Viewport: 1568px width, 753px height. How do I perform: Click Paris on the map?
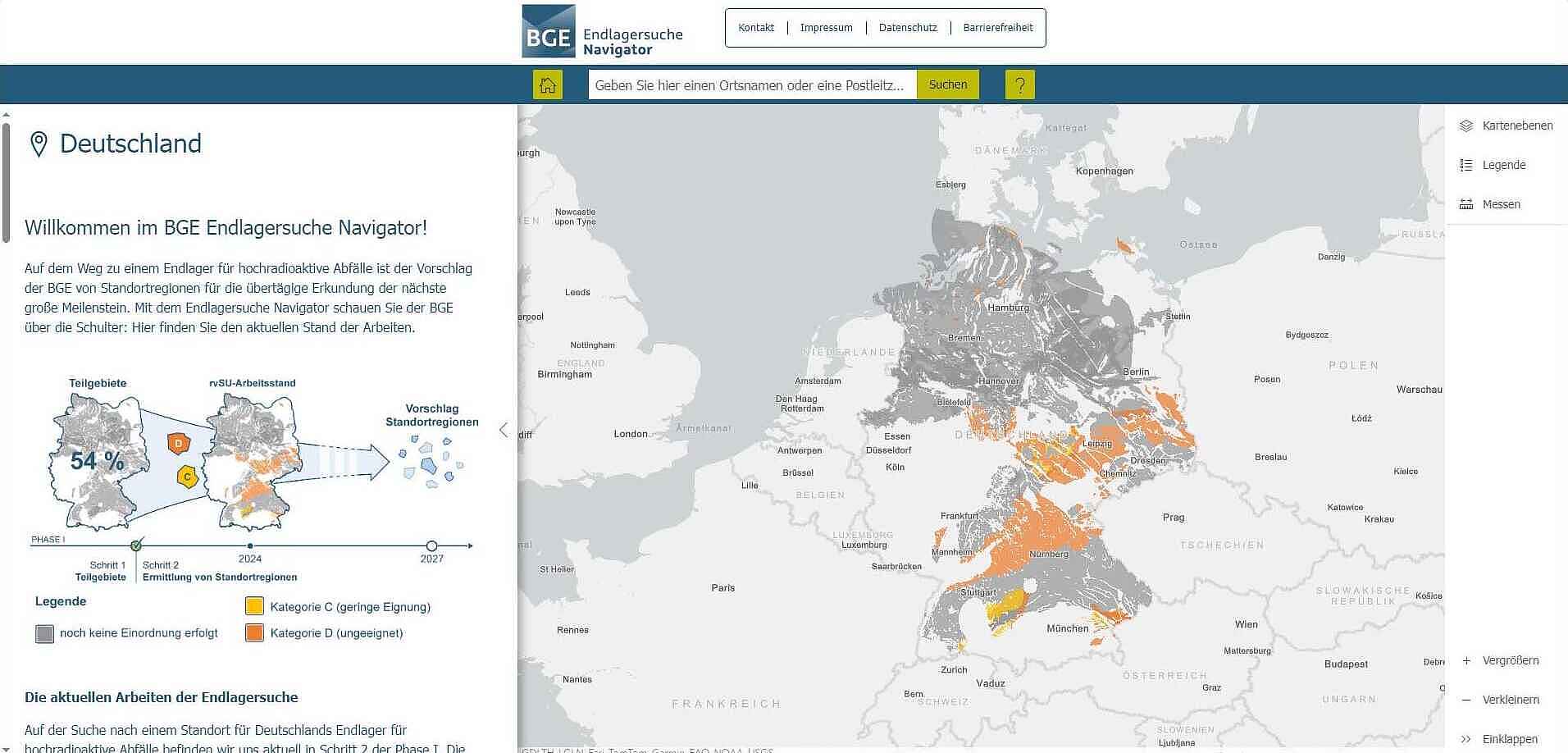pyautogui.click(x=723, y=588)
